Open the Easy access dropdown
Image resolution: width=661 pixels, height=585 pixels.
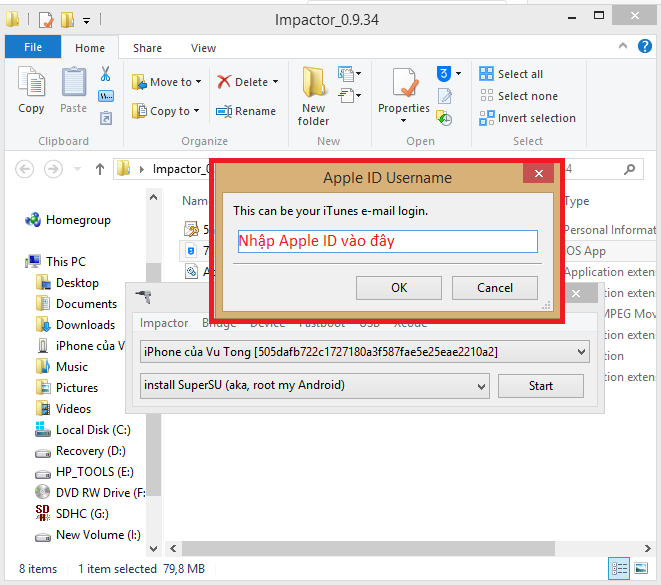[349, 96]
